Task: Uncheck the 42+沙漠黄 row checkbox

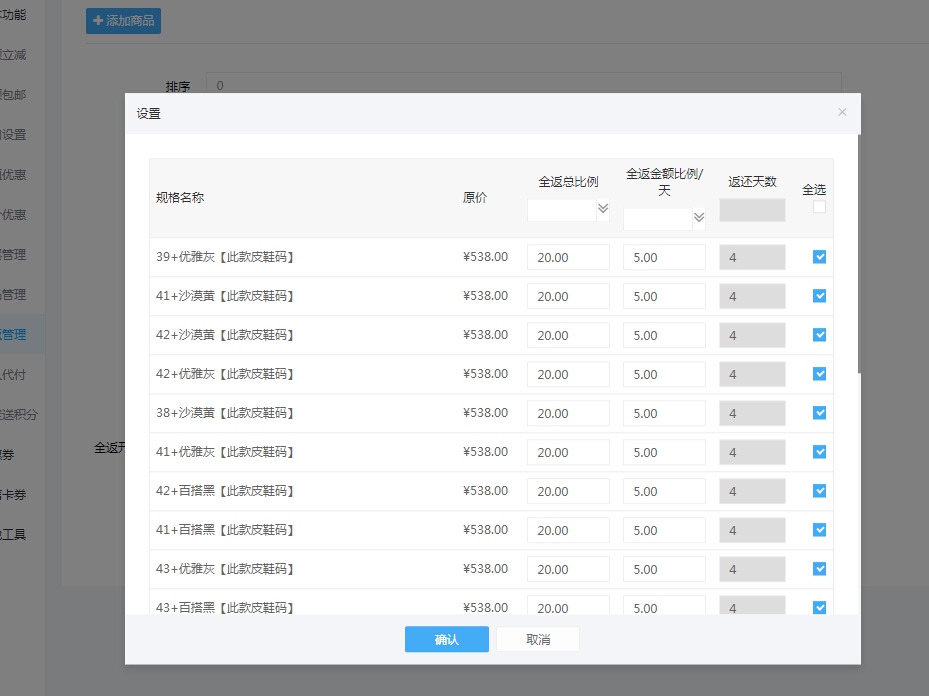Action: click(819, 335)
